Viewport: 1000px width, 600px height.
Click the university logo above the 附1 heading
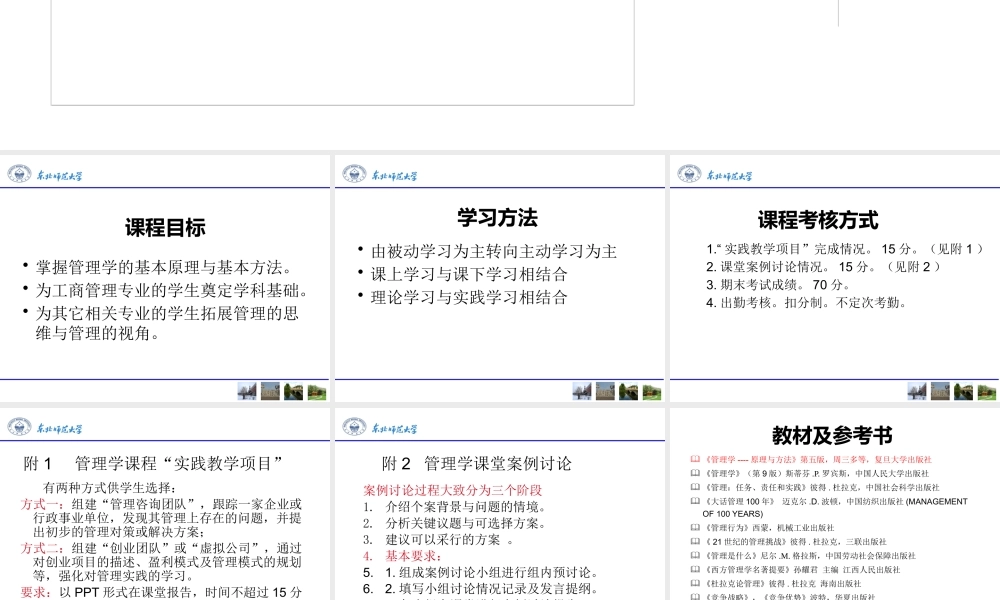20,428
